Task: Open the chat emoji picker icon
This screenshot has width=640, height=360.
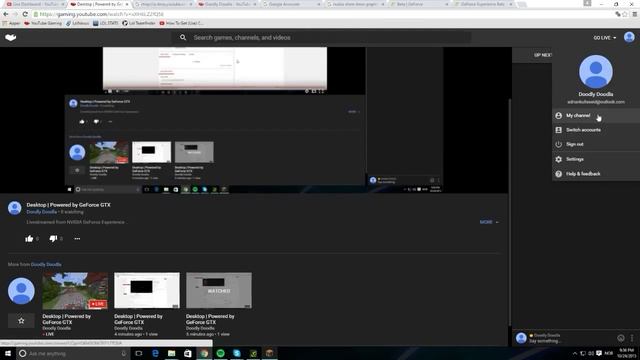Action: click(x=620, y=338)
